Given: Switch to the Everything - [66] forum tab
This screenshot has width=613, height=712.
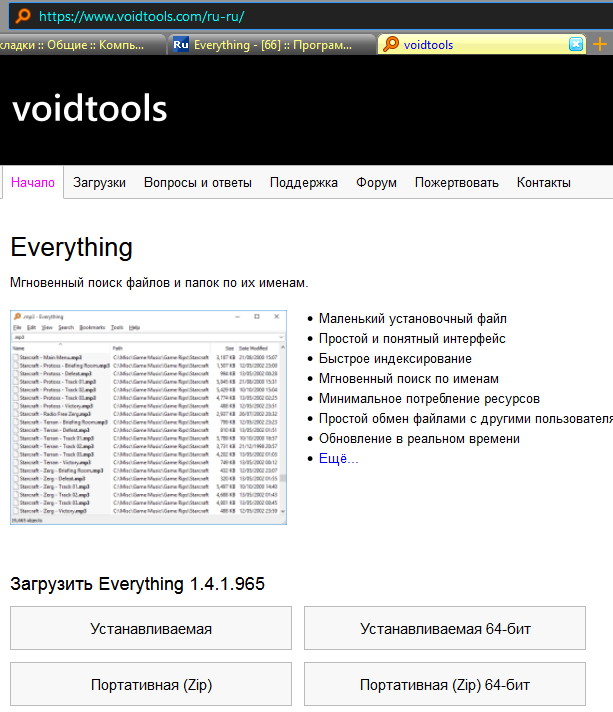Looking at the screenshot, I should [272, 44].
